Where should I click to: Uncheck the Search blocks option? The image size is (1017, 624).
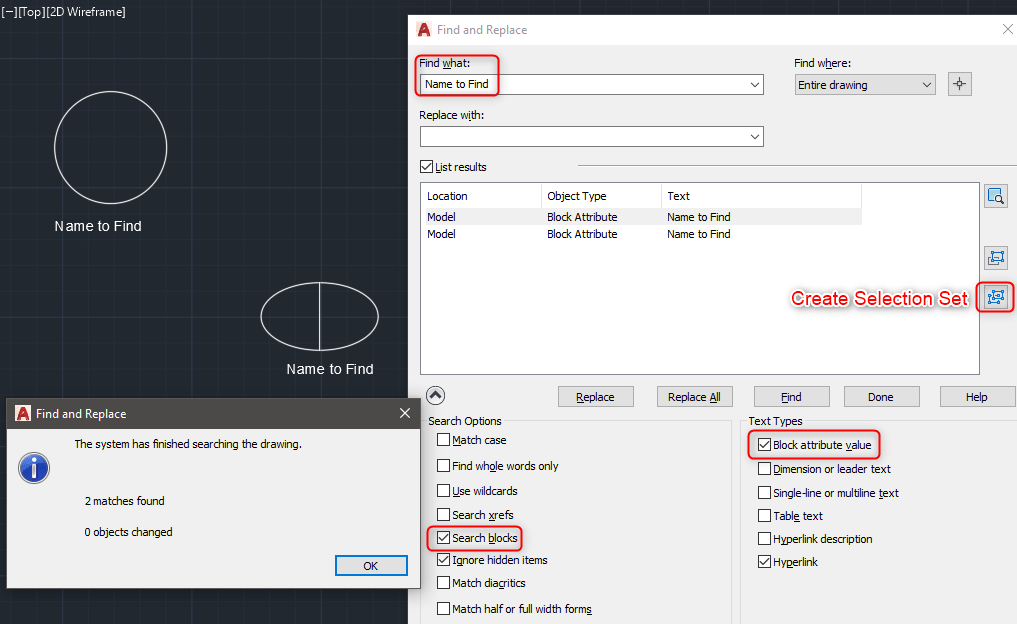tap(443, 537)
